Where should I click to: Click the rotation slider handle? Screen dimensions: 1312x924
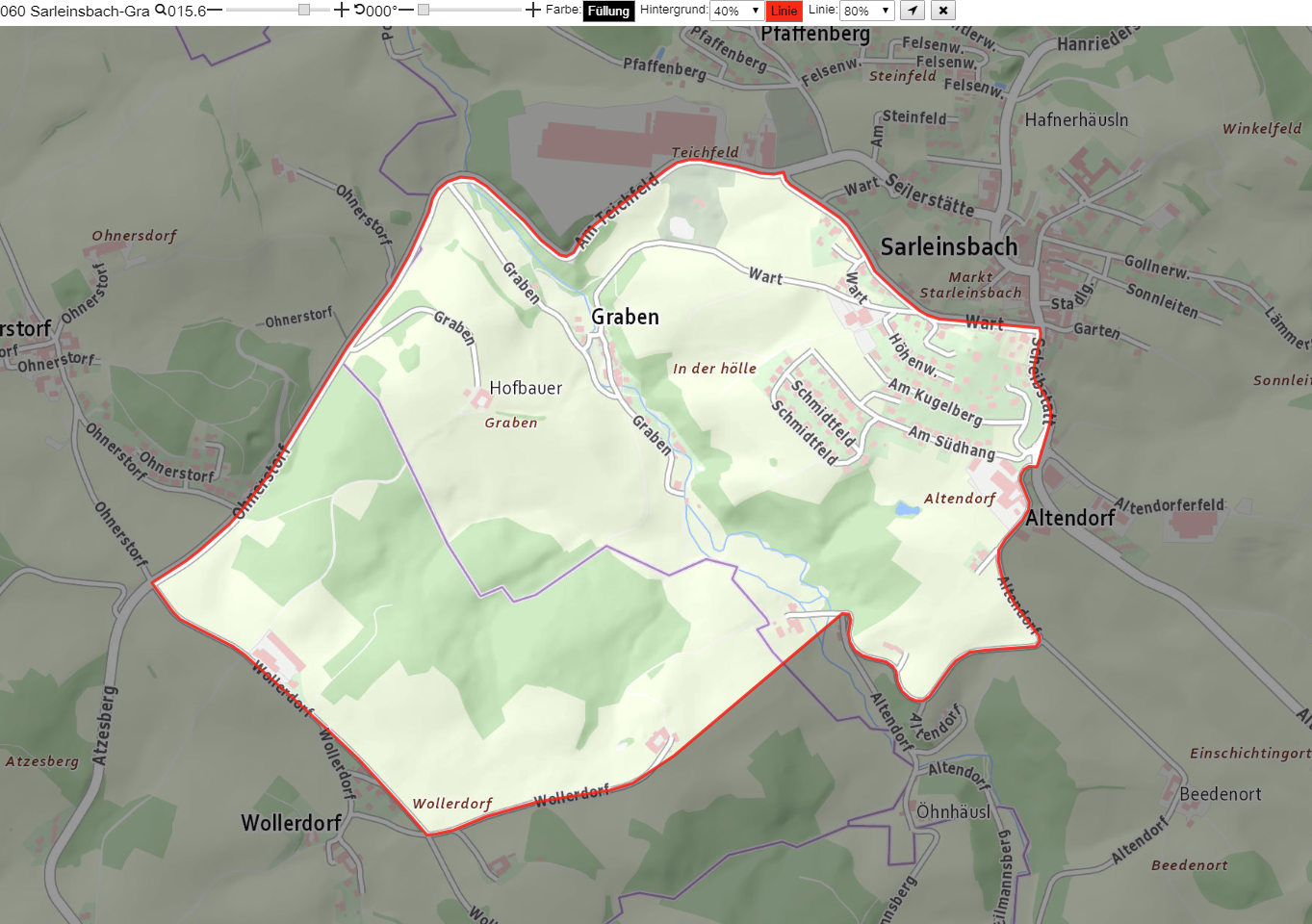[424, 11]
